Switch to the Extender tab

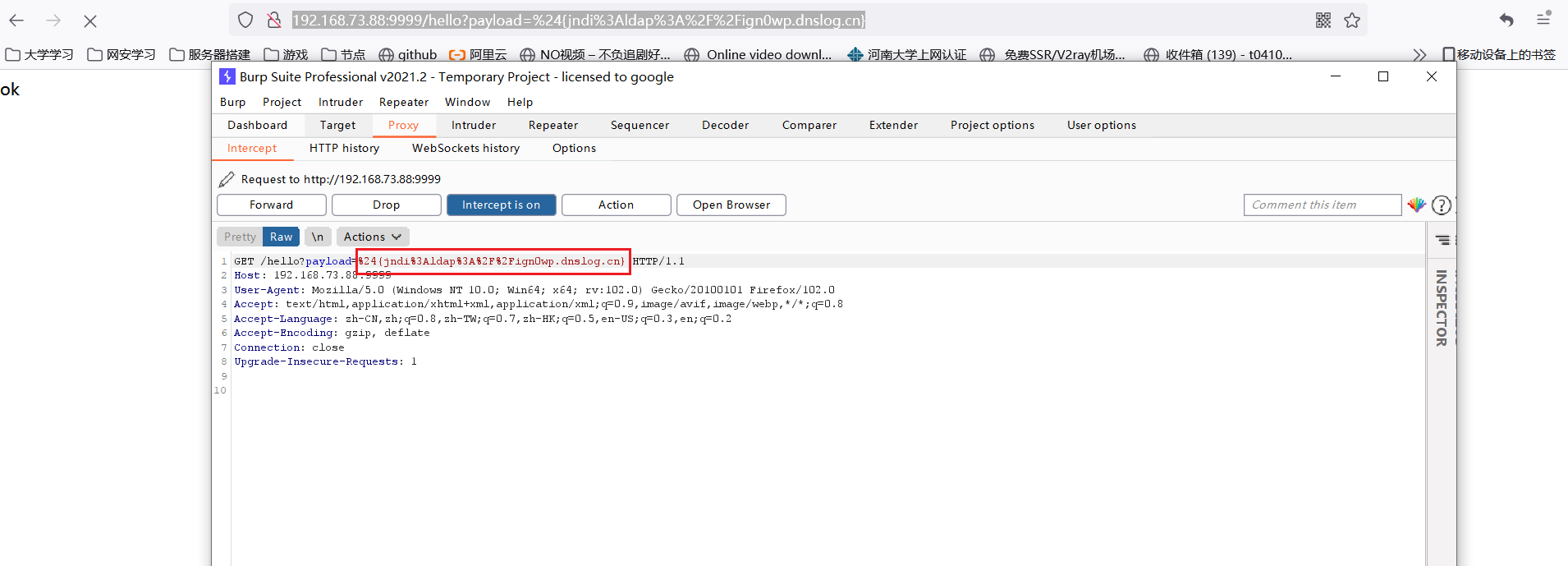(x=894, y=125)
